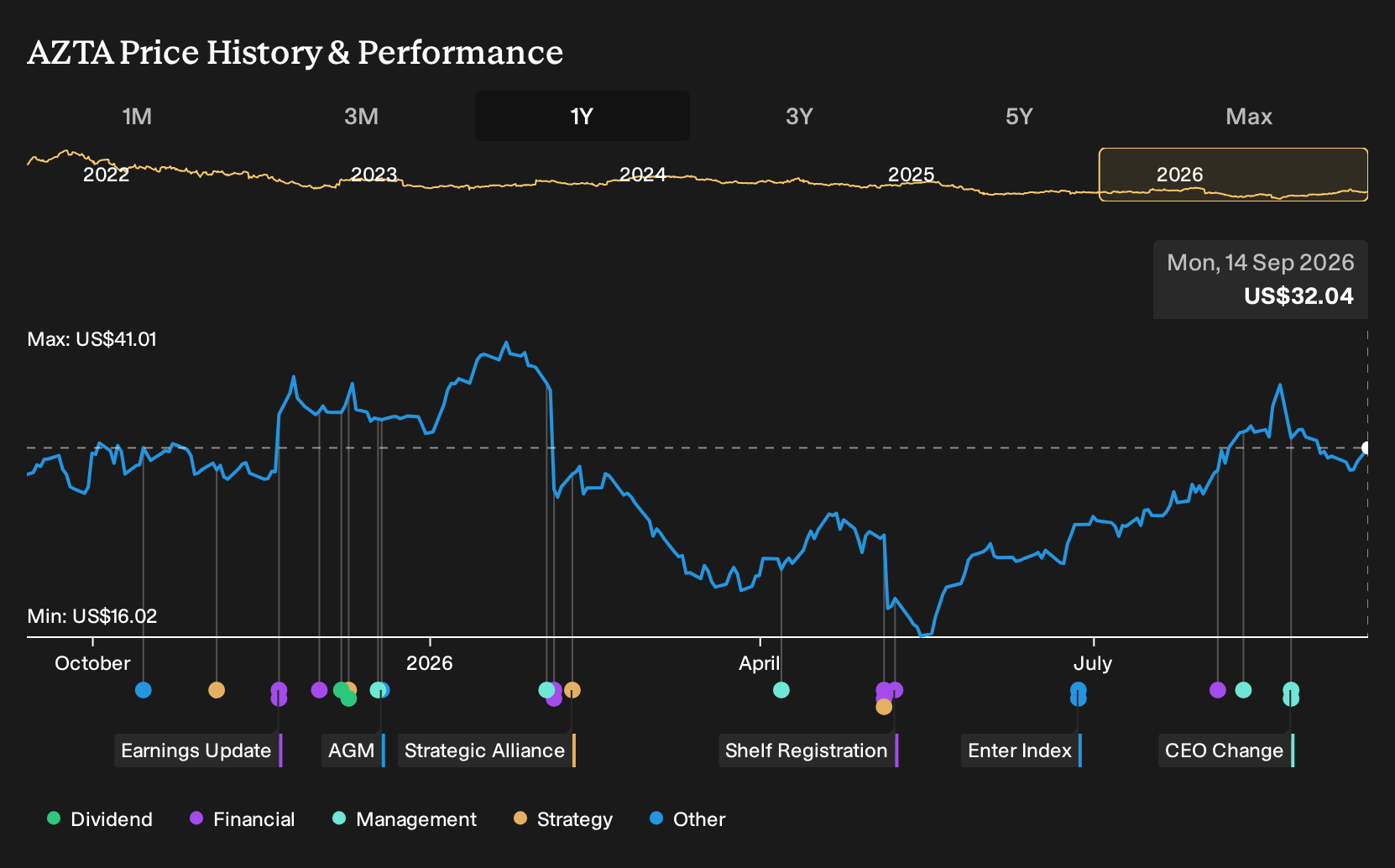Click the orange dot above Strategic Alliance label

[x=572, y=690]
